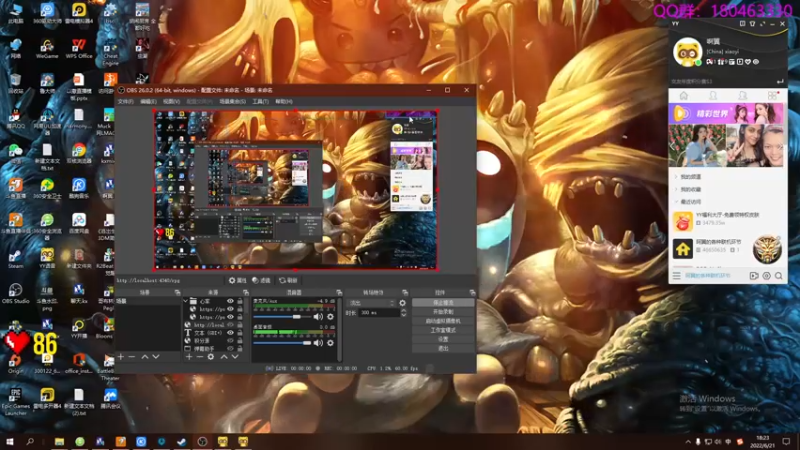This screenshot has height=450, width=800.
Task: Remove selected source with the minus icon
Action: coord(199,357)
